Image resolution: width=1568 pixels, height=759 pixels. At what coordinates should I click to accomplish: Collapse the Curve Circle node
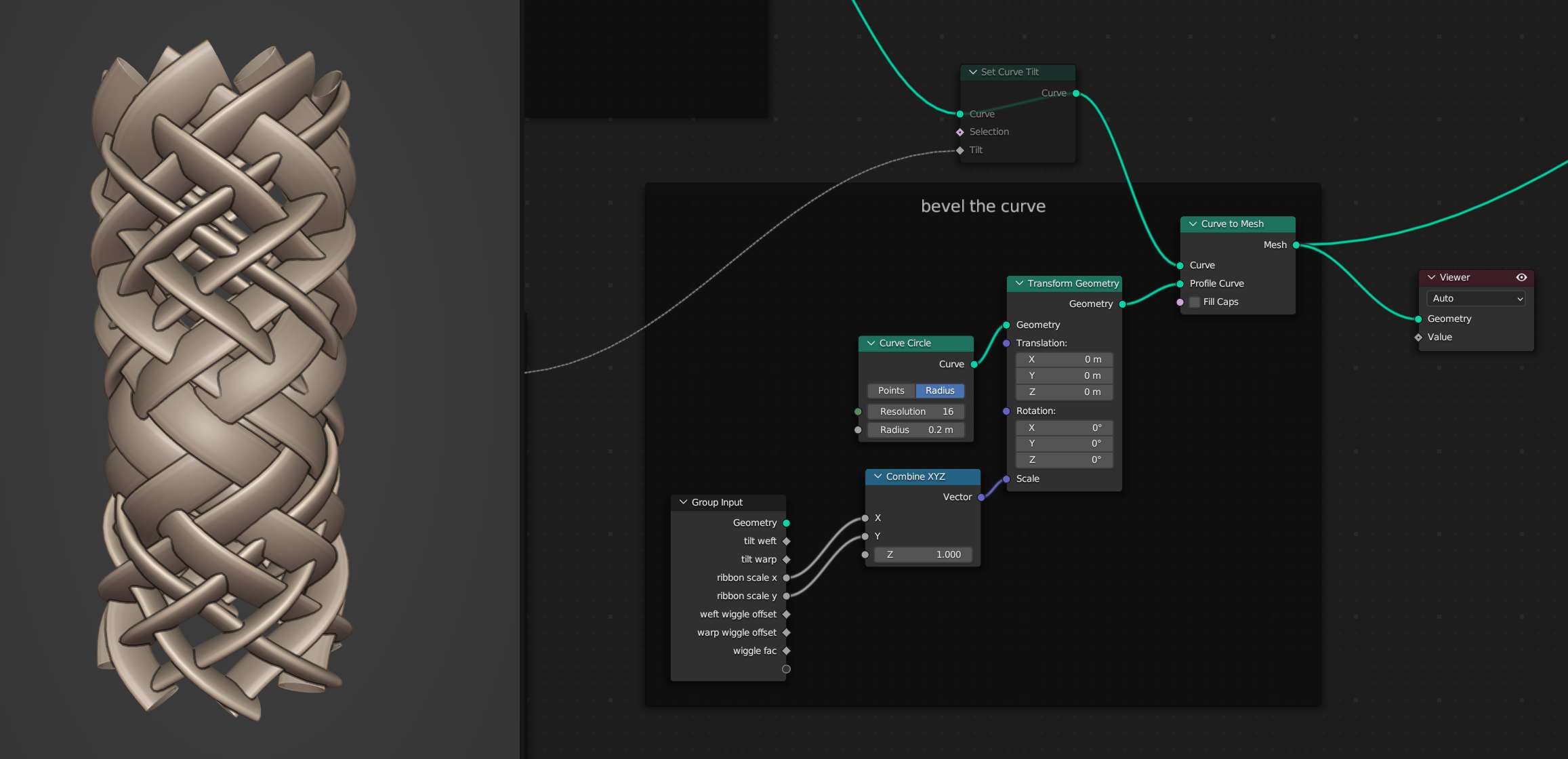click(x=871, y=344)
